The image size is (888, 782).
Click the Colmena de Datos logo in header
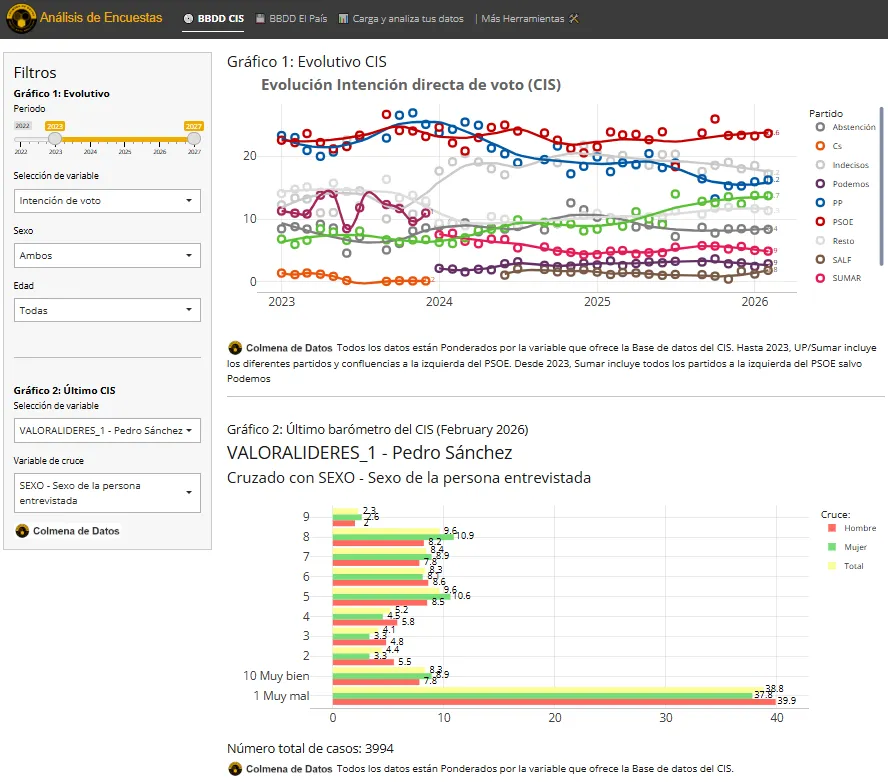(19, 18)
